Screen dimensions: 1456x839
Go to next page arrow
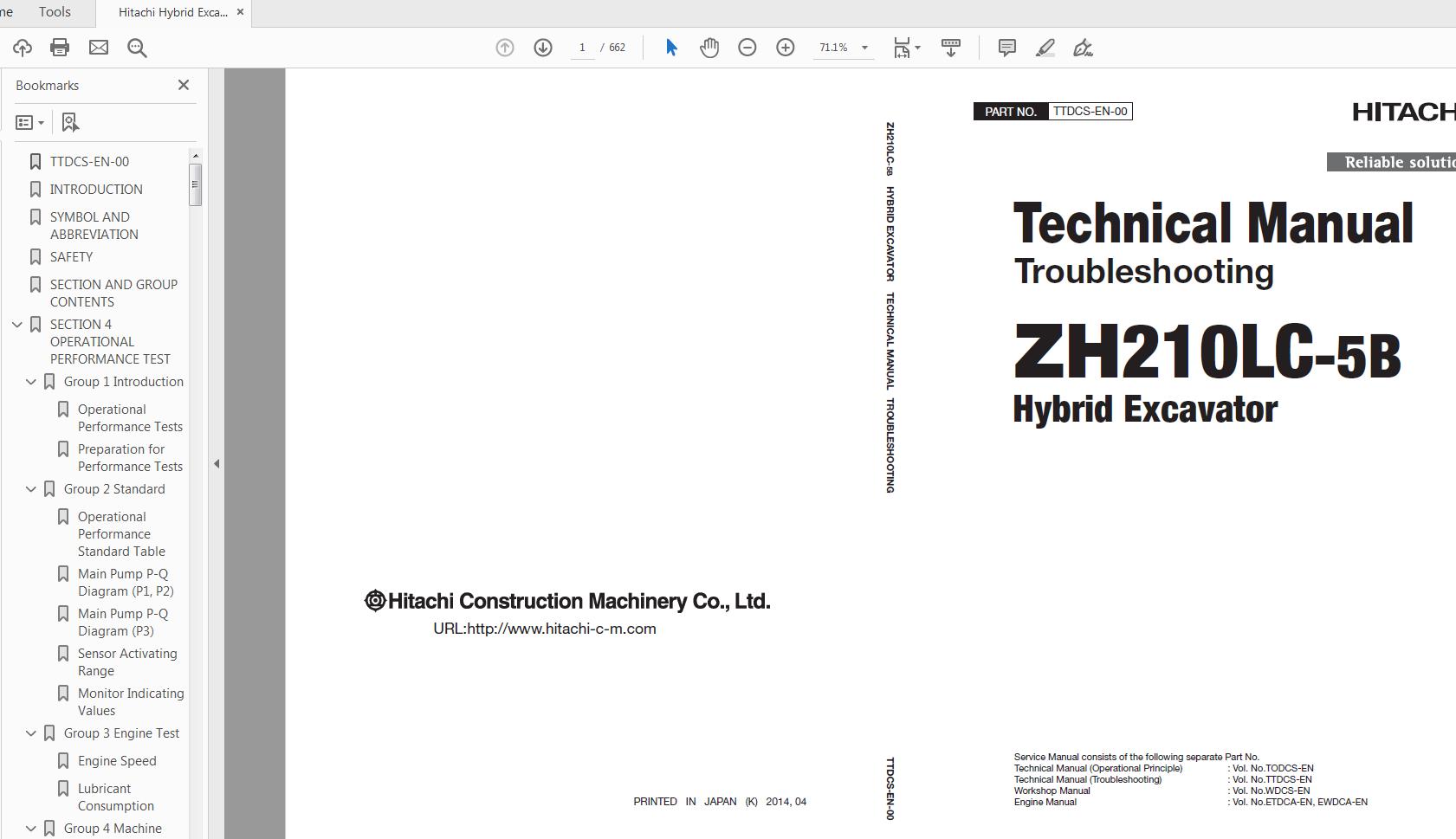pos(543,48)
